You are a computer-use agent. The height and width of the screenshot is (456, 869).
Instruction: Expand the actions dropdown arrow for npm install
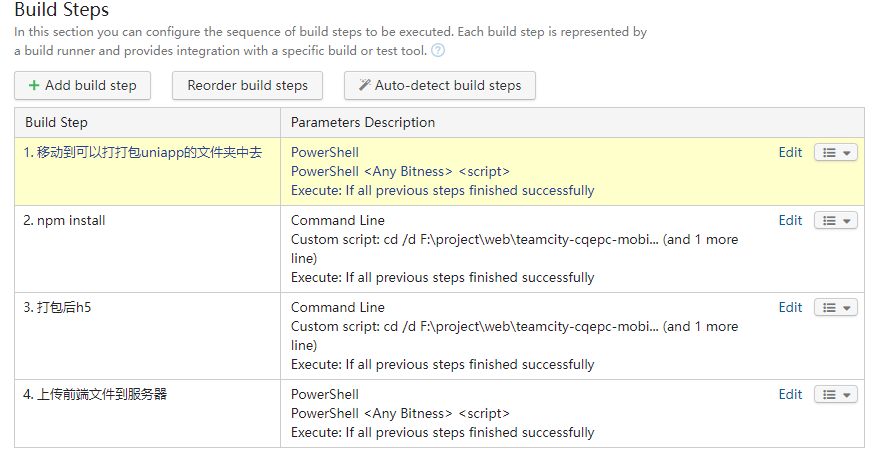(848, 221)
